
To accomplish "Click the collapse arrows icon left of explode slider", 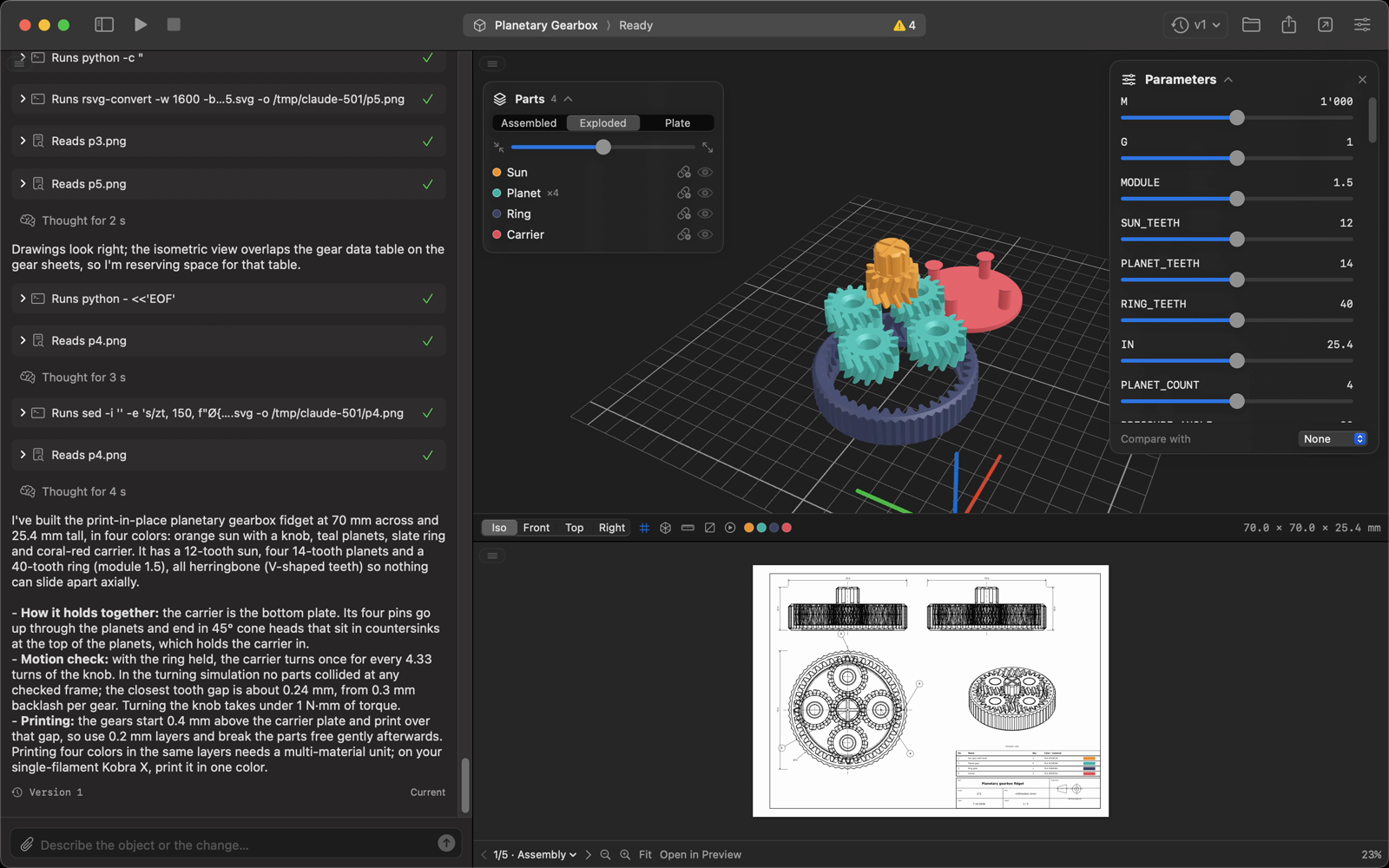I will pyautogui.click(x=498, y=148).
